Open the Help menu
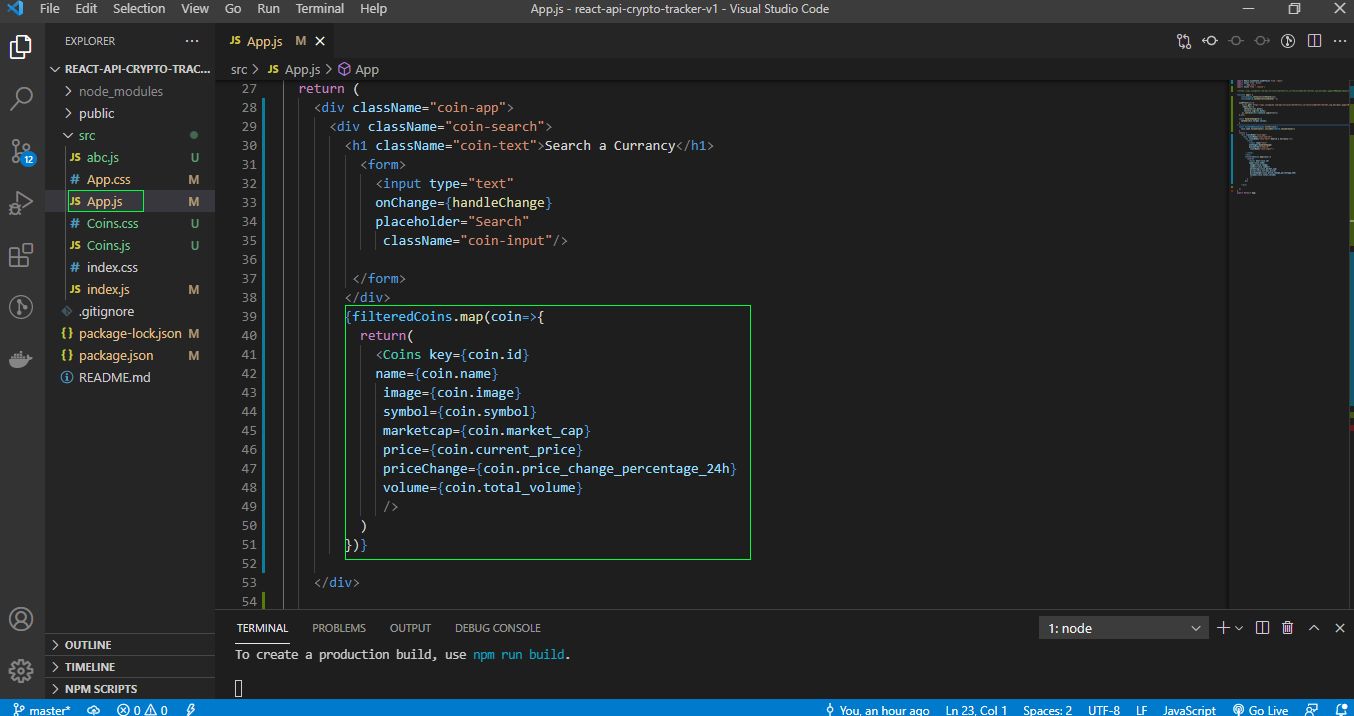 pos(373,9)
